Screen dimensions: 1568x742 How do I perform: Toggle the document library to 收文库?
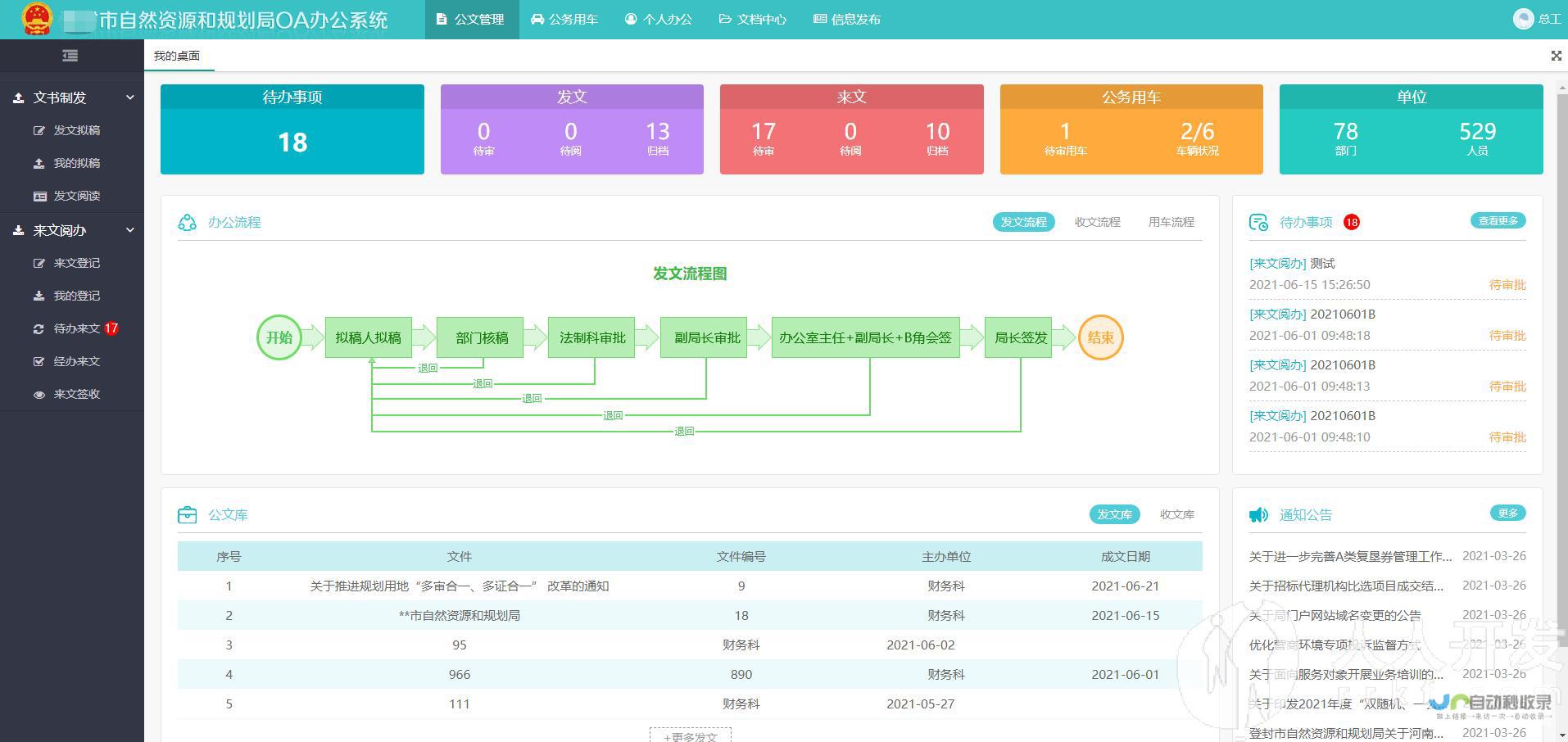[x=1176, y=514]
